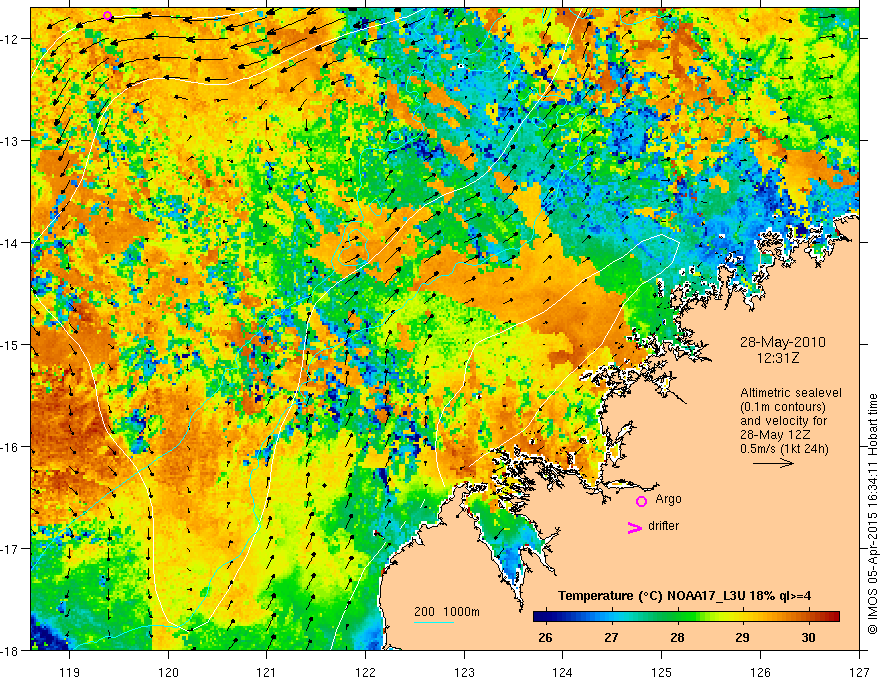Click the '126' longitude axis label
The width and height of the screenshot is (880, 680).
click(x=760, y=672)
